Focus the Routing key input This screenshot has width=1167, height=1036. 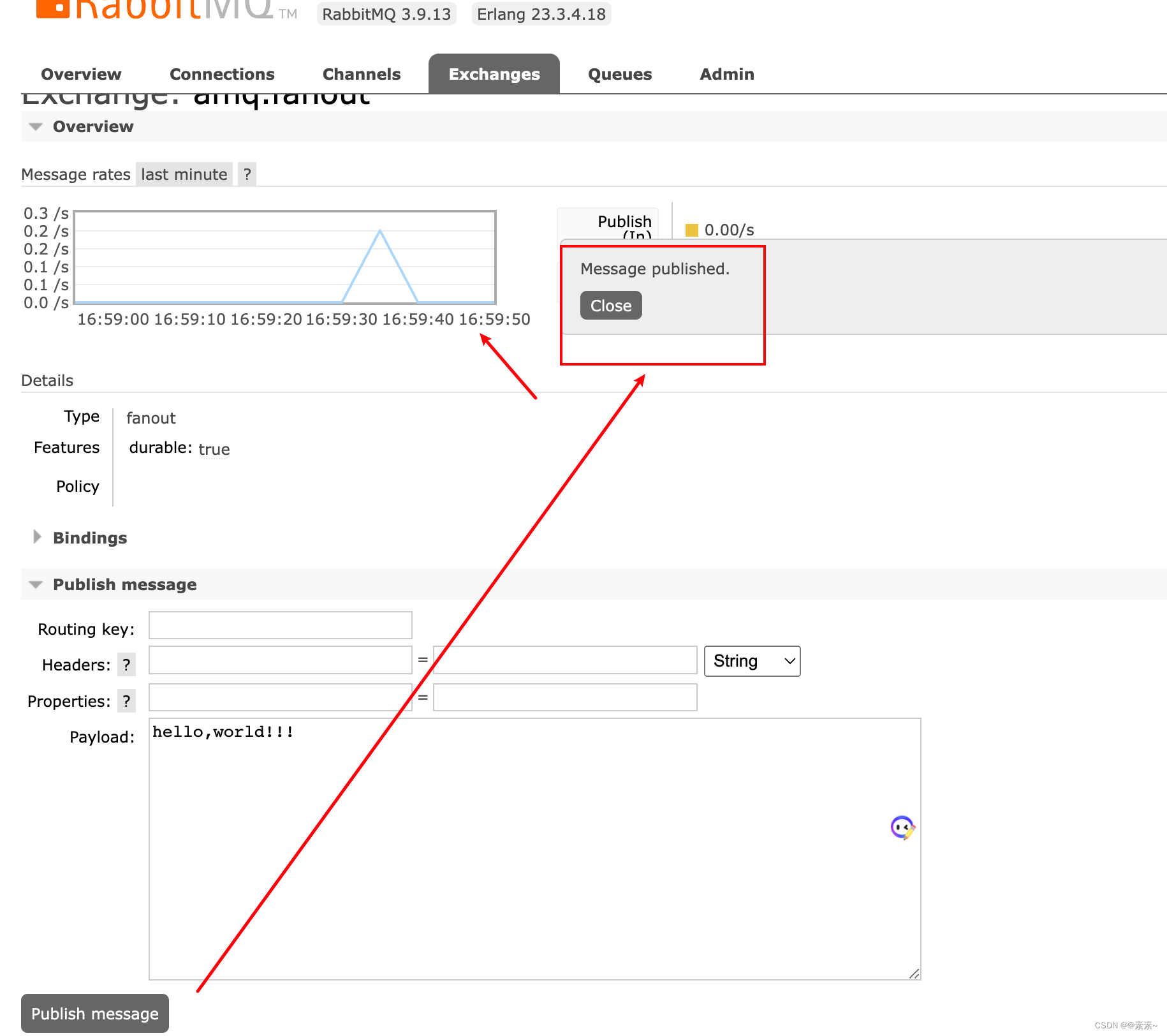coord(281,625)
